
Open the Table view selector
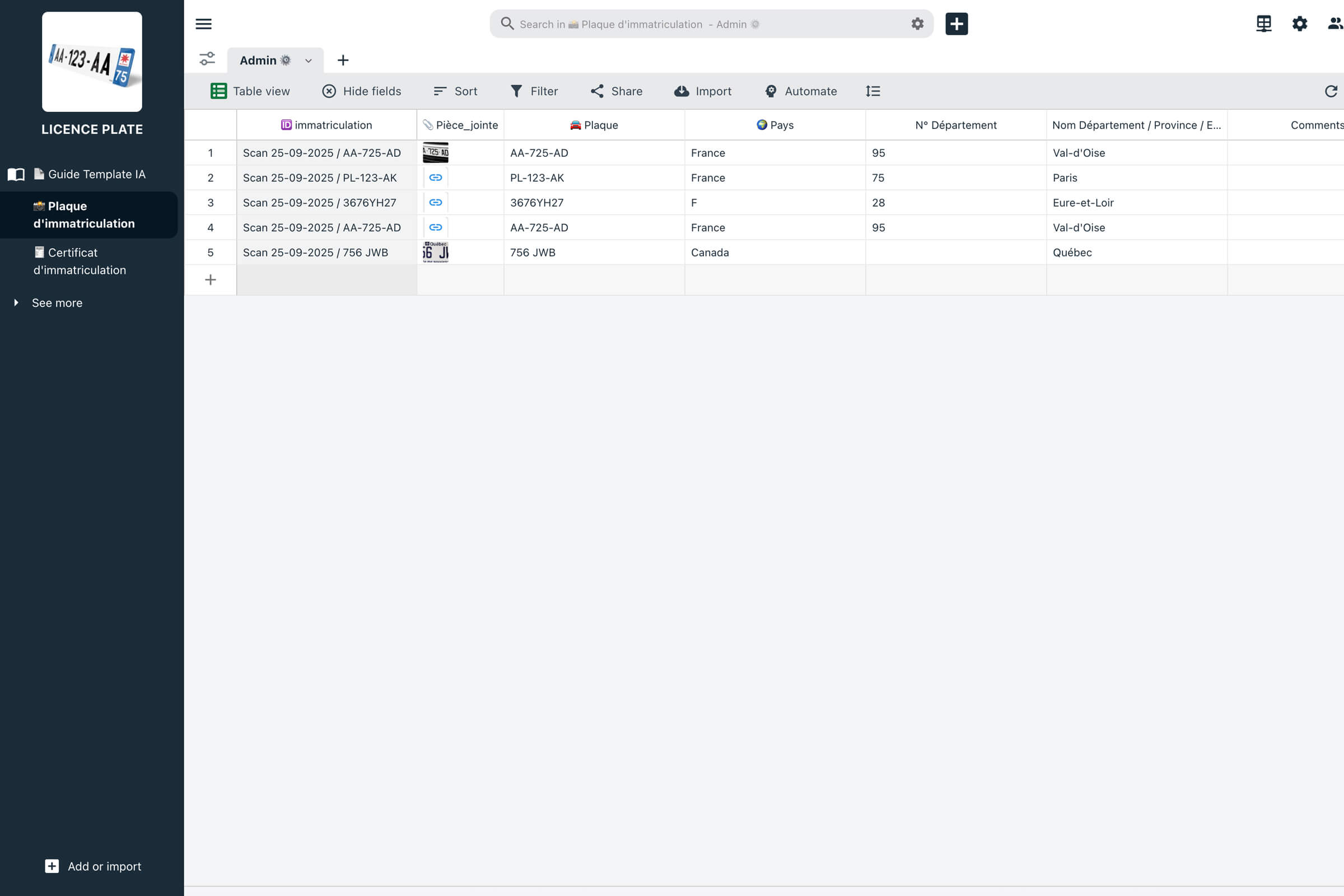pos(250,91)
